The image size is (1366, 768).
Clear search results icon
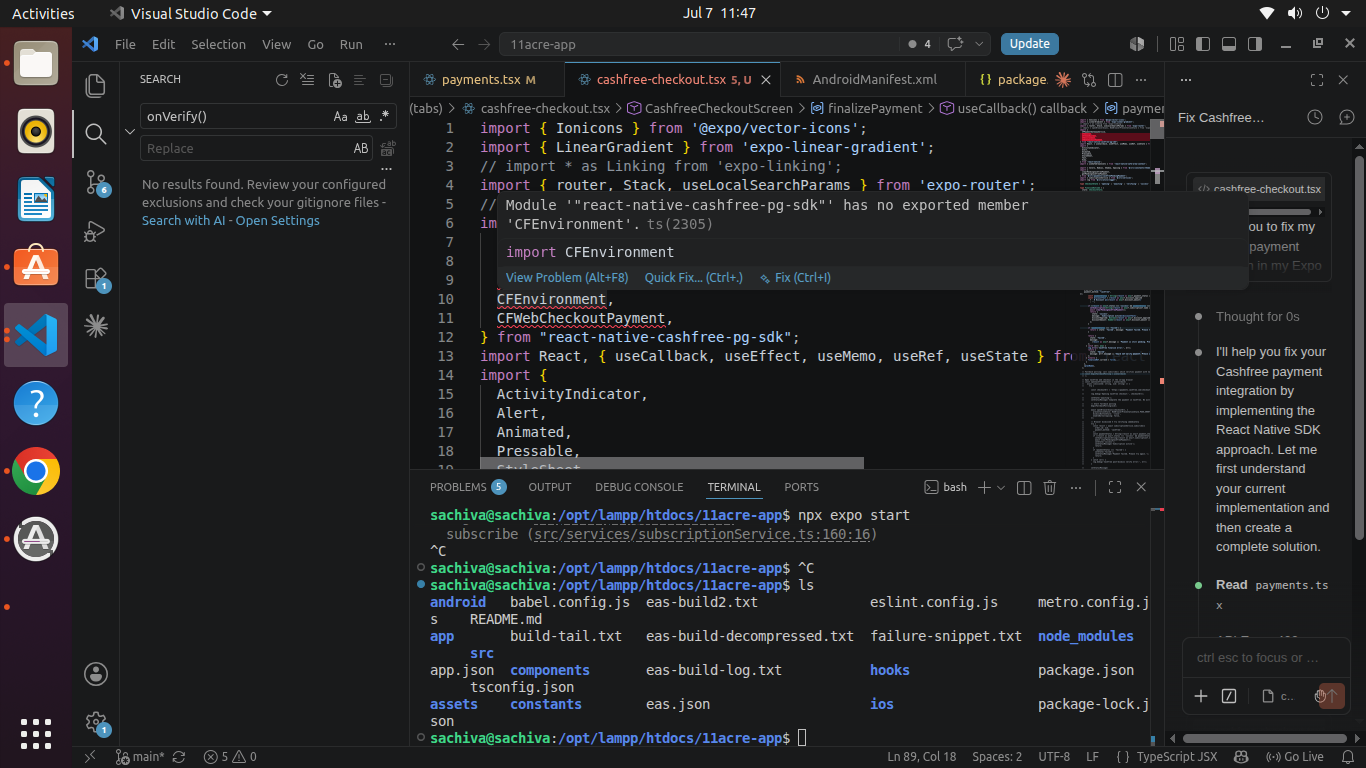pyautogui.click(x=308, y=80)
